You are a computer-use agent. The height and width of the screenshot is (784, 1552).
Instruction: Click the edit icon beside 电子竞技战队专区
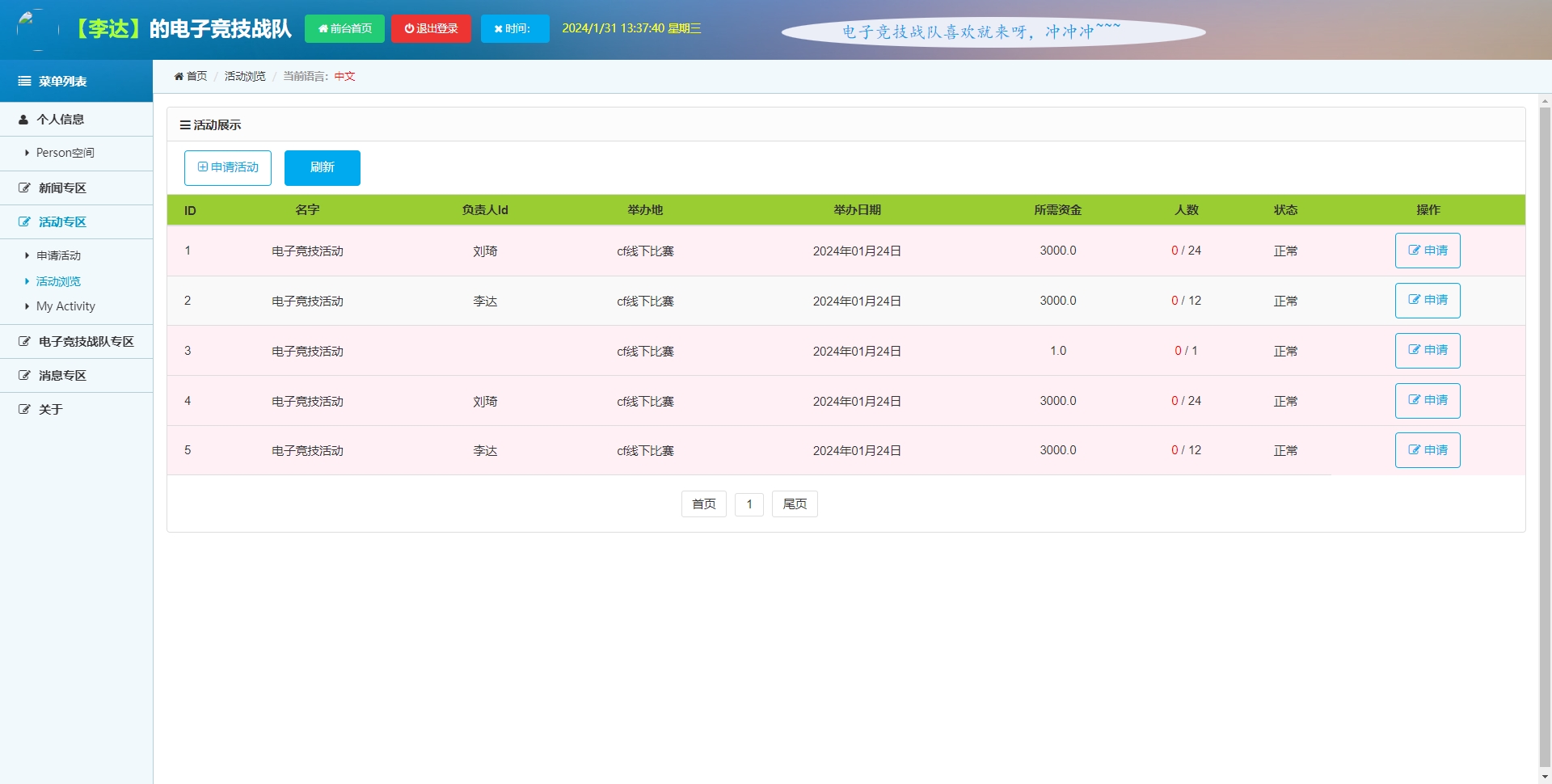(x=24, y=341)
